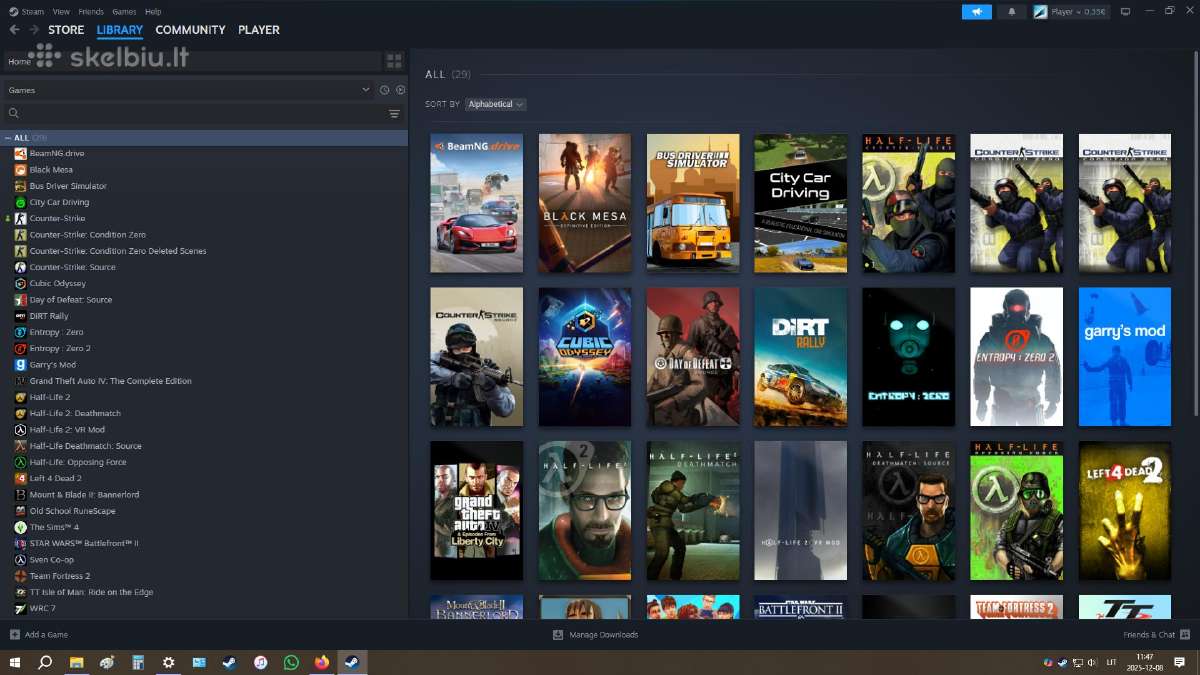Image resolution: width=1200 pixels, height=675 pixels.
Task: Open the City Car Driving cover
Action: [x=801, y=203]
